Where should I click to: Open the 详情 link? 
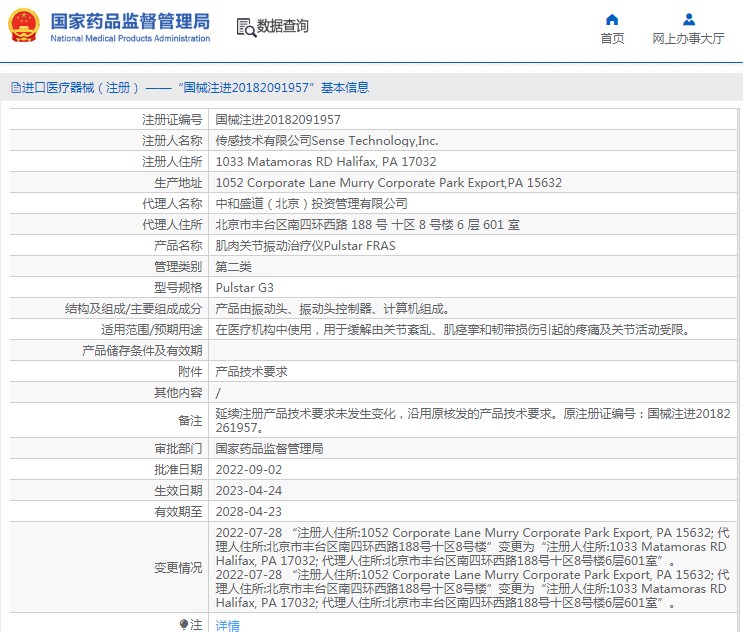pyautogui.click(x=227, y=625)
